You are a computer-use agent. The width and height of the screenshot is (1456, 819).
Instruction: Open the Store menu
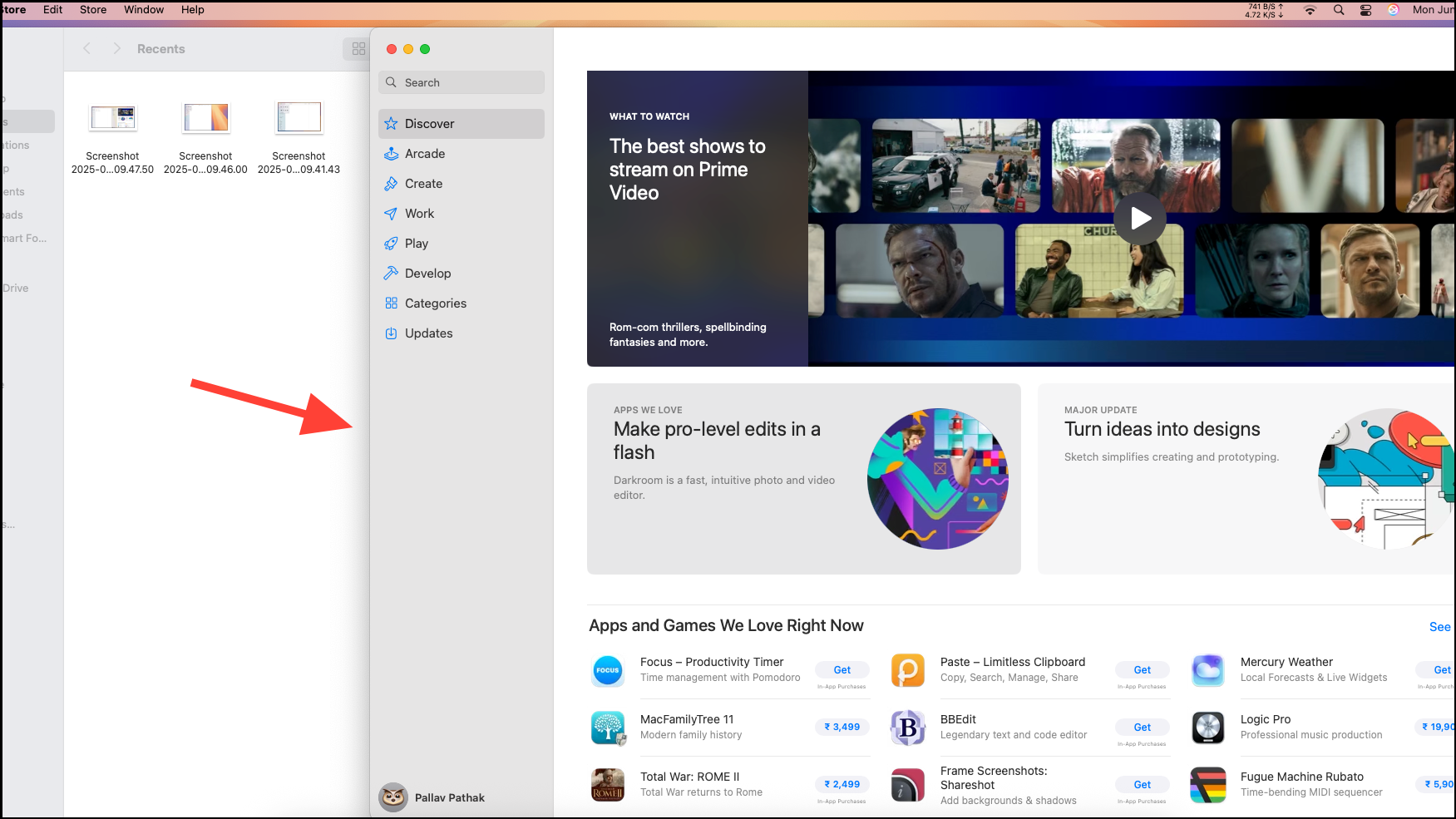pyautogui.click(x=93, y=10)
